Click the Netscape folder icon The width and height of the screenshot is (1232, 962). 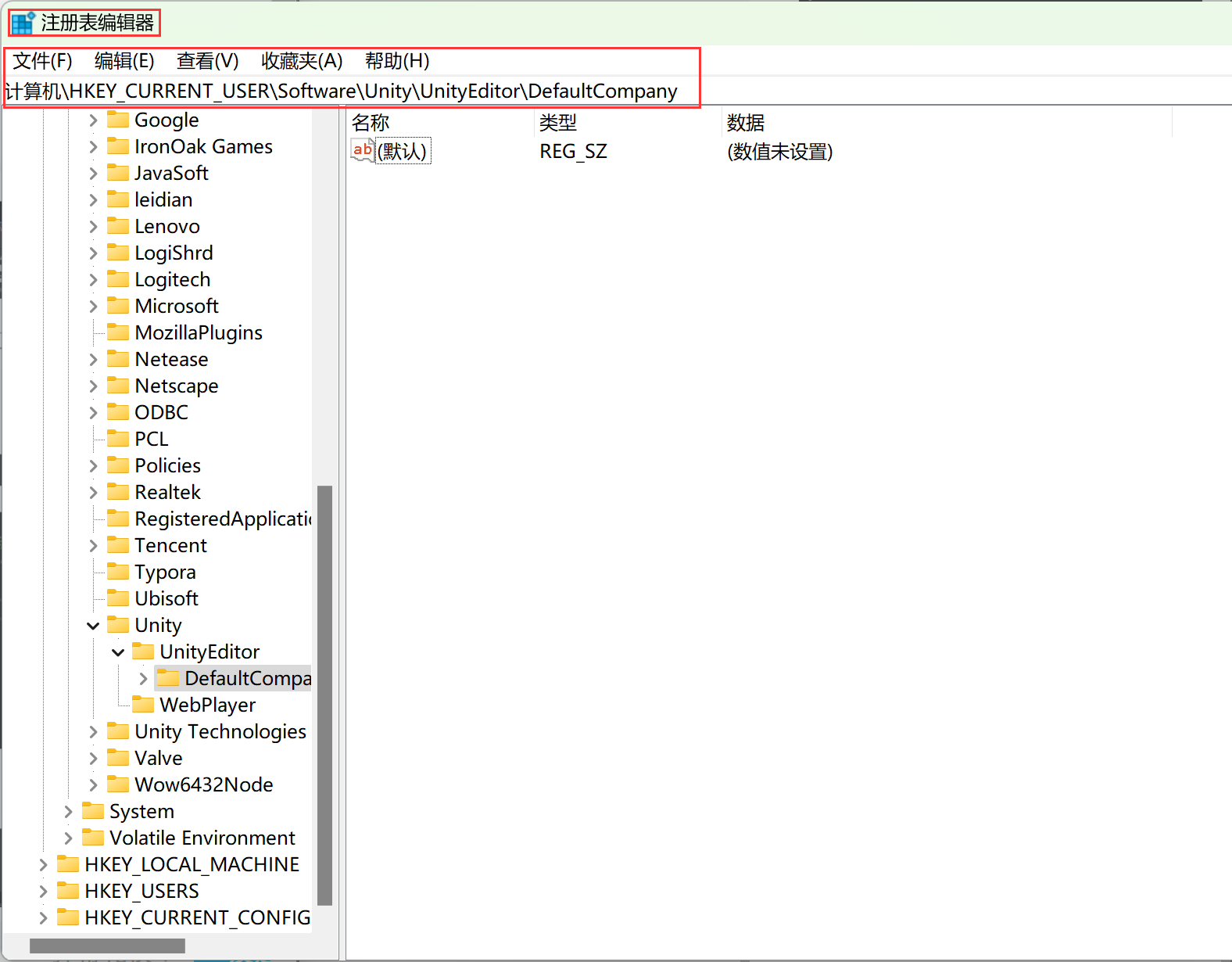pos(118,386)
